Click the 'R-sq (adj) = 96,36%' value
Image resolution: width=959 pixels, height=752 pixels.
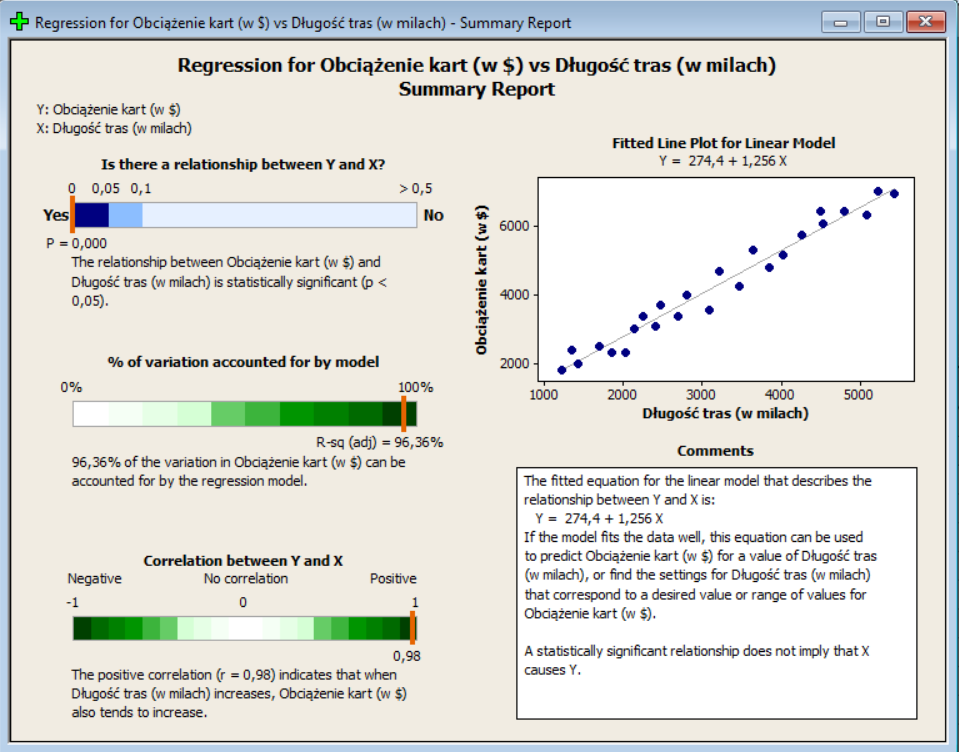pos(379,442)
